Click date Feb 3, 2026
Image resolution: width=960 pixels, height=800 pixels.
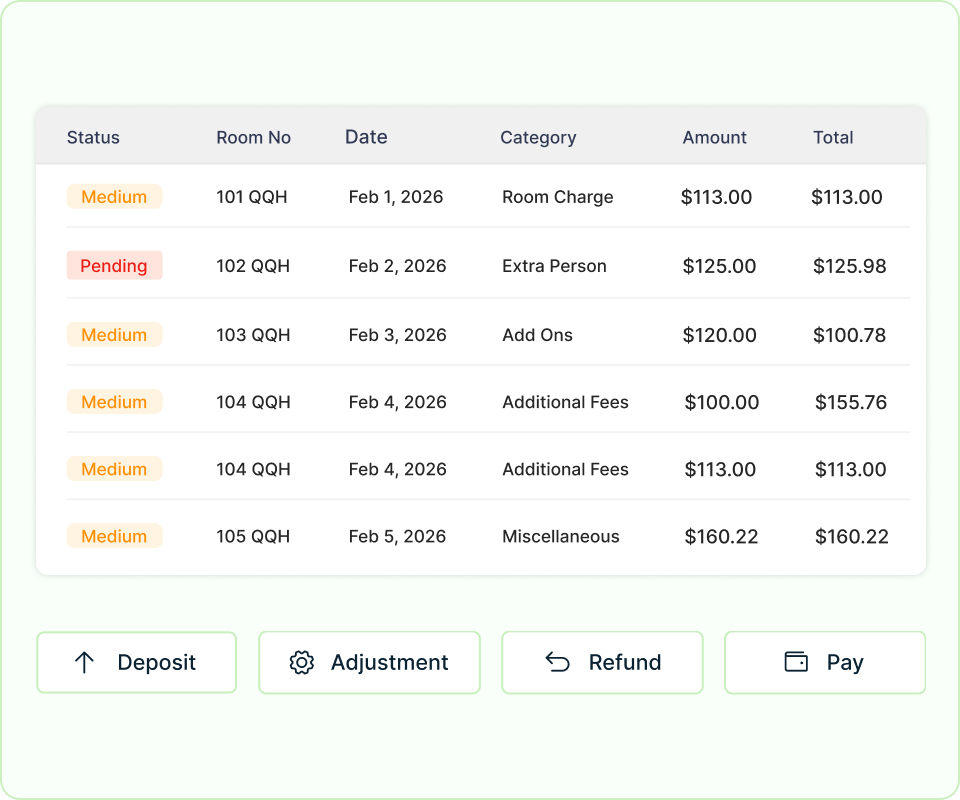point(397,335)
